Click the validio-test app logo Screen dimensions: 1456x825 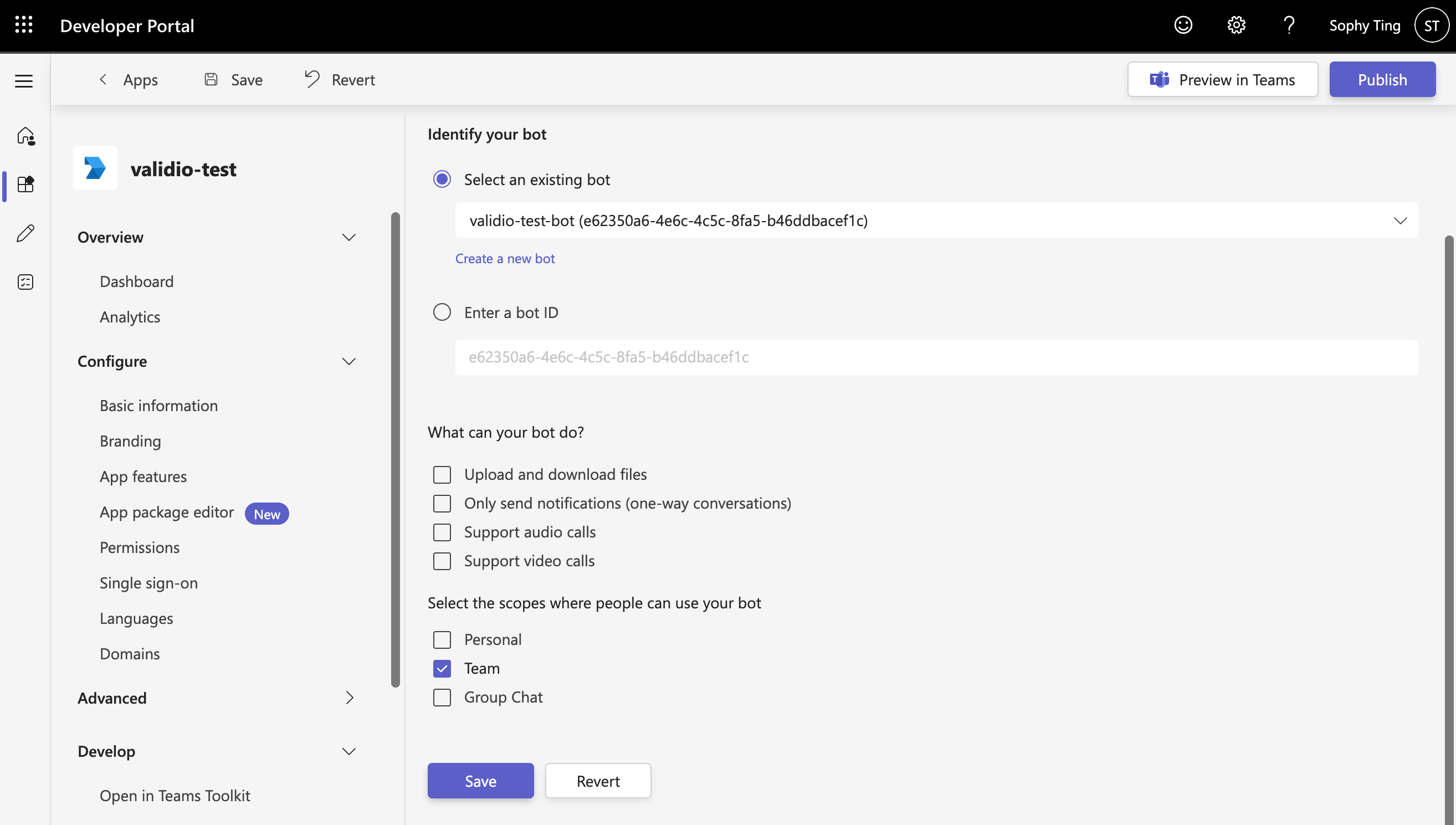click(x=95, y=168)
